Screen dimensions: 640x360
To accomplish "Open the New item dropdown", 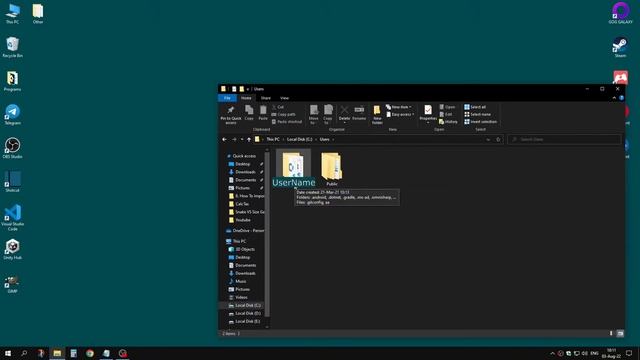I will 398,107.
